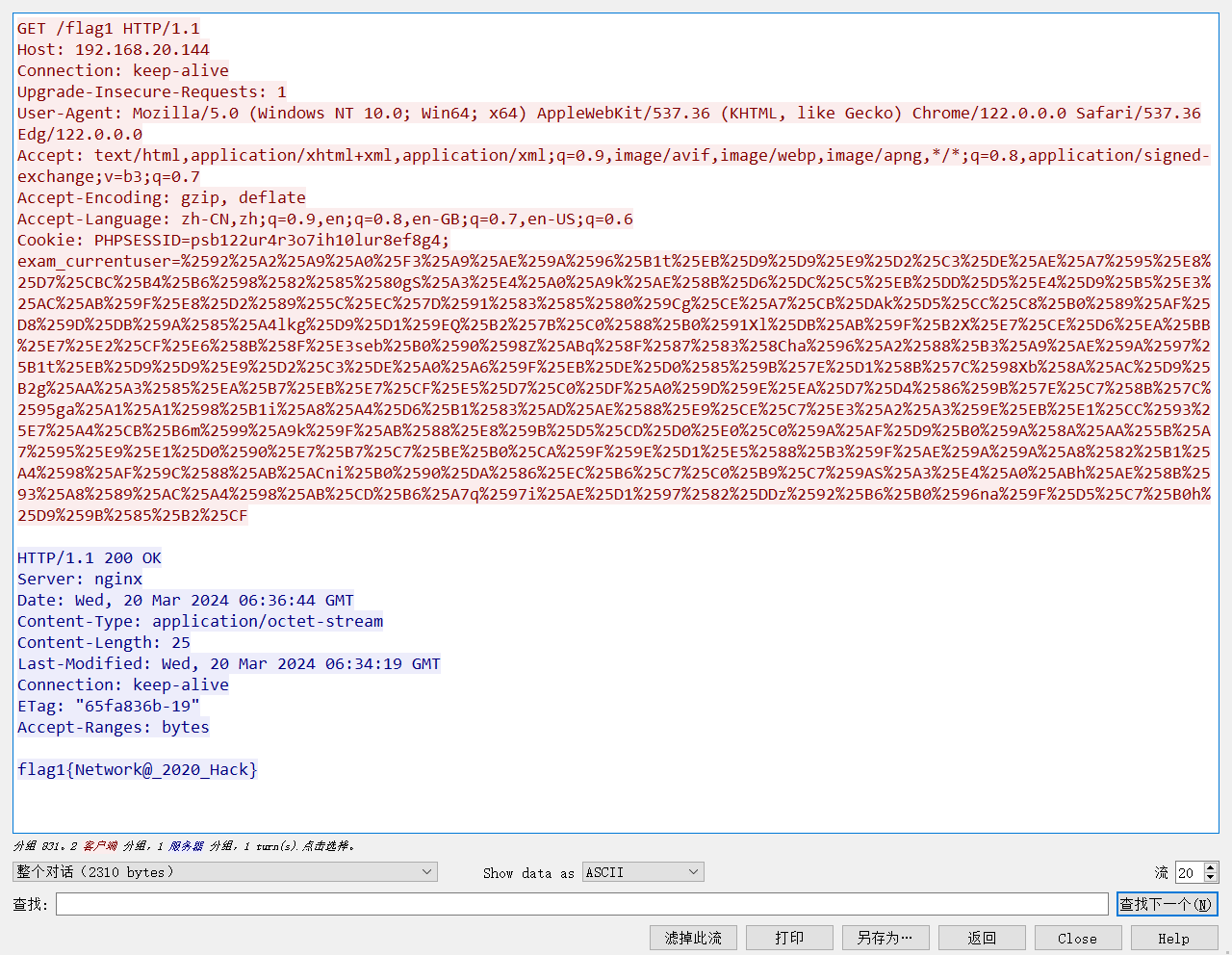Image resolution: width=1232 pixels, height=955 pixels.
Task: Click the GET /flag1 HTTP/1.1 request line
Action: pyautogui.click(x=109, y=29)
